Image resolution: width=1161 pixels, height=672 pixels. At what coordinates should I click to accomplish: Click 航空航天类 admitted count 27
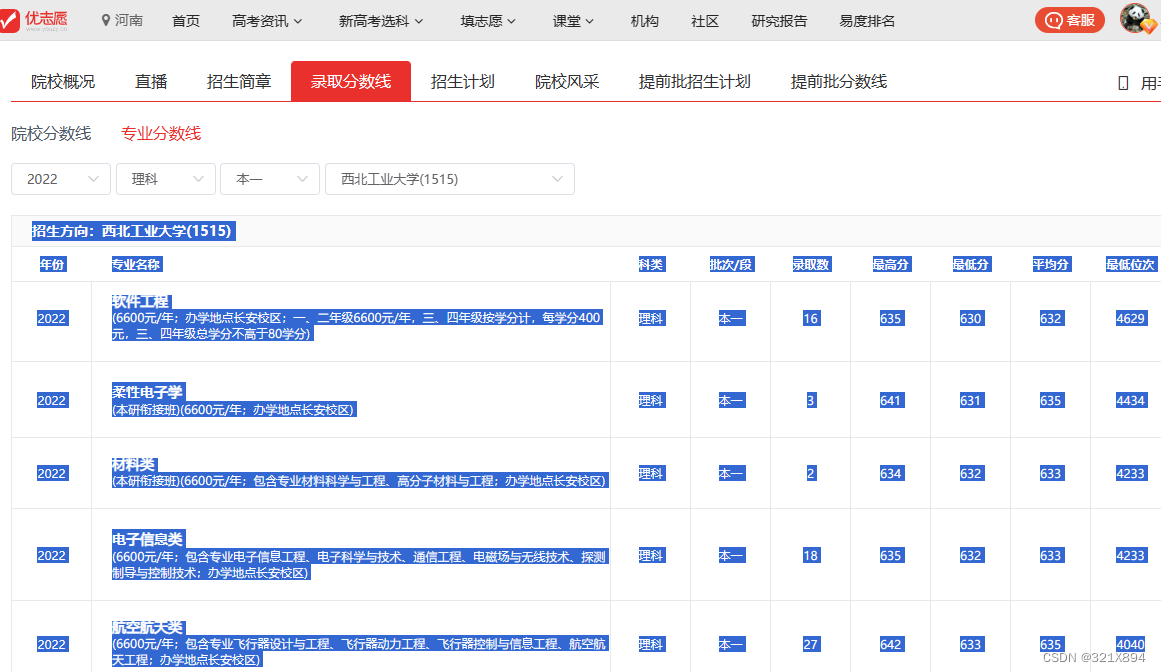[x=812, y=645]
